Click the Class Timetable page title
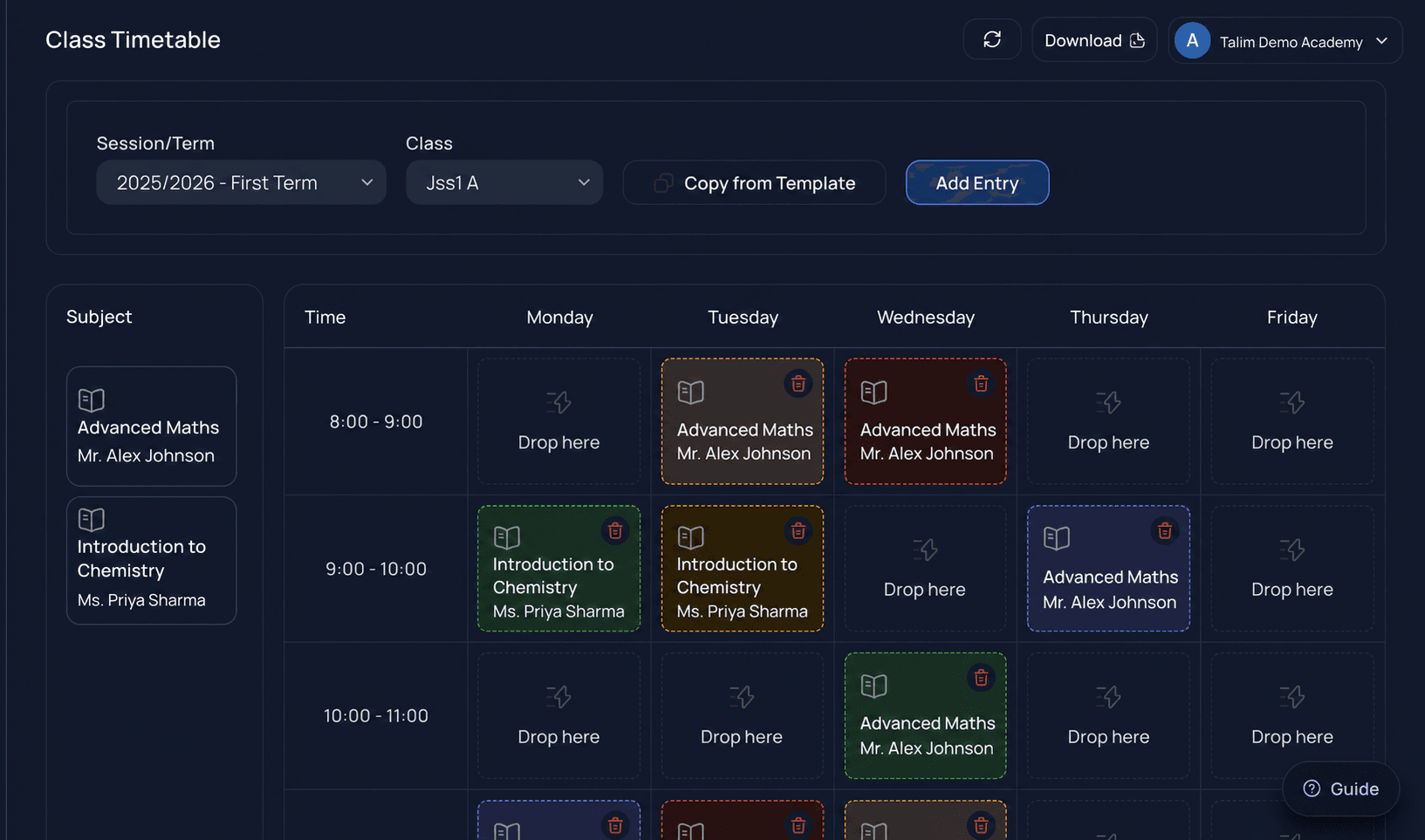The image size is (1425, 840). (x=133, y=39)
